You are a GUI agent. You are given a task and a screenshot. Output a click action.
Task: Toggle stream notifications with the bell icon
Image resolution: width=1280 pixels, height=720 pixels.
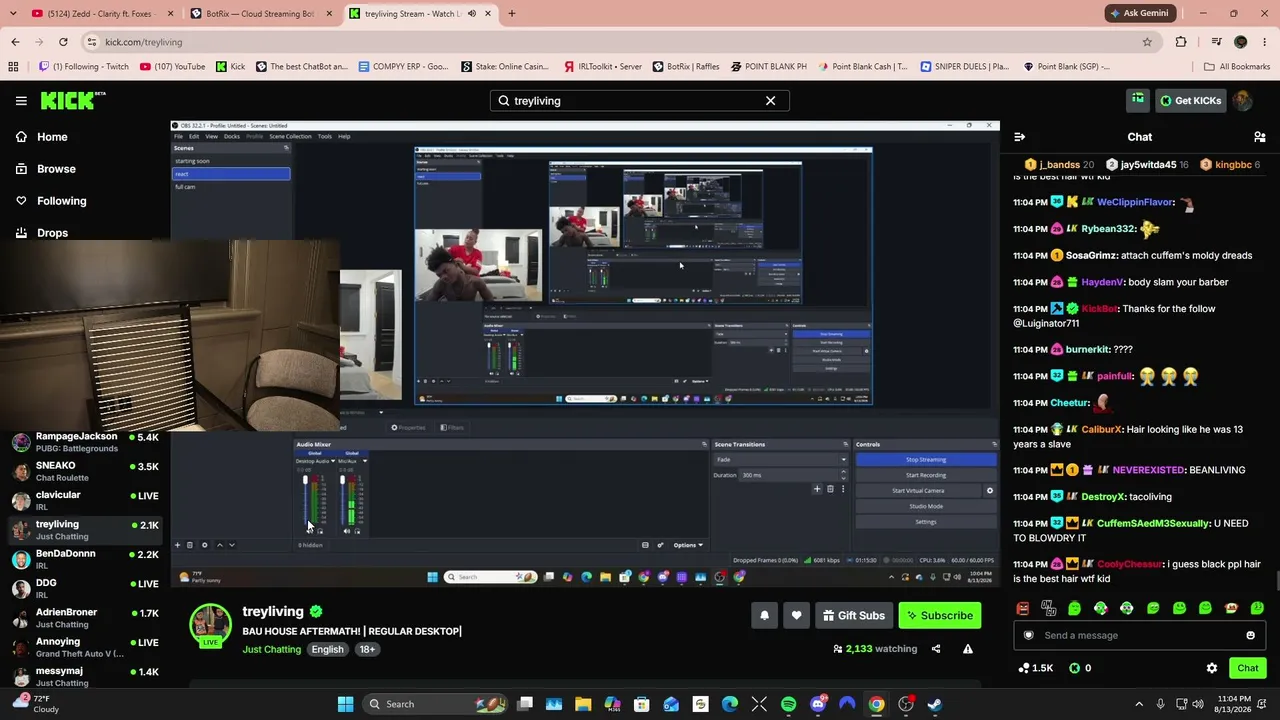[764, 616]
